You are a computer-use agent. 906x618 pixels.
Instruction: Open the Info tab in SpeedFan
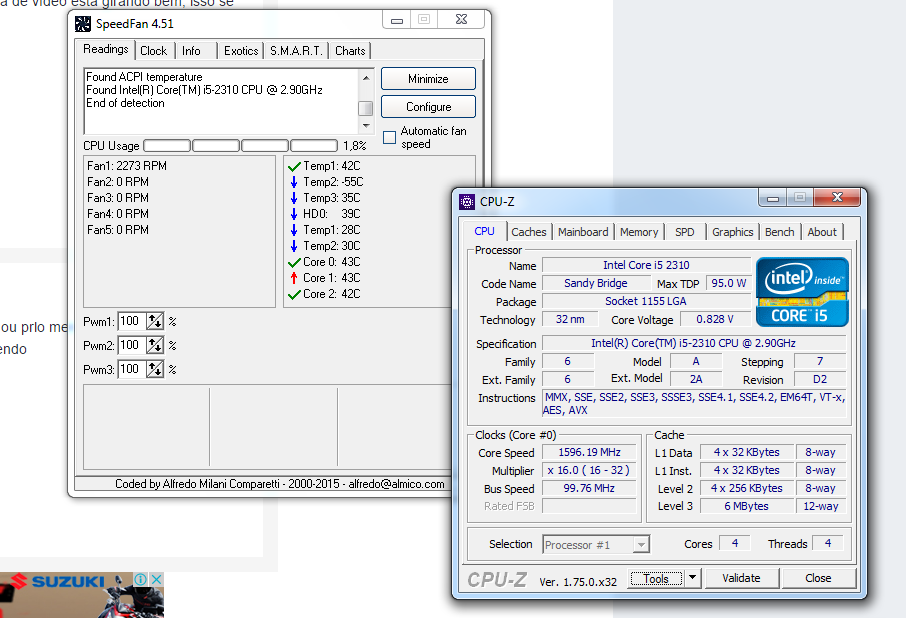pyautogui.click(x=191, y=51)
